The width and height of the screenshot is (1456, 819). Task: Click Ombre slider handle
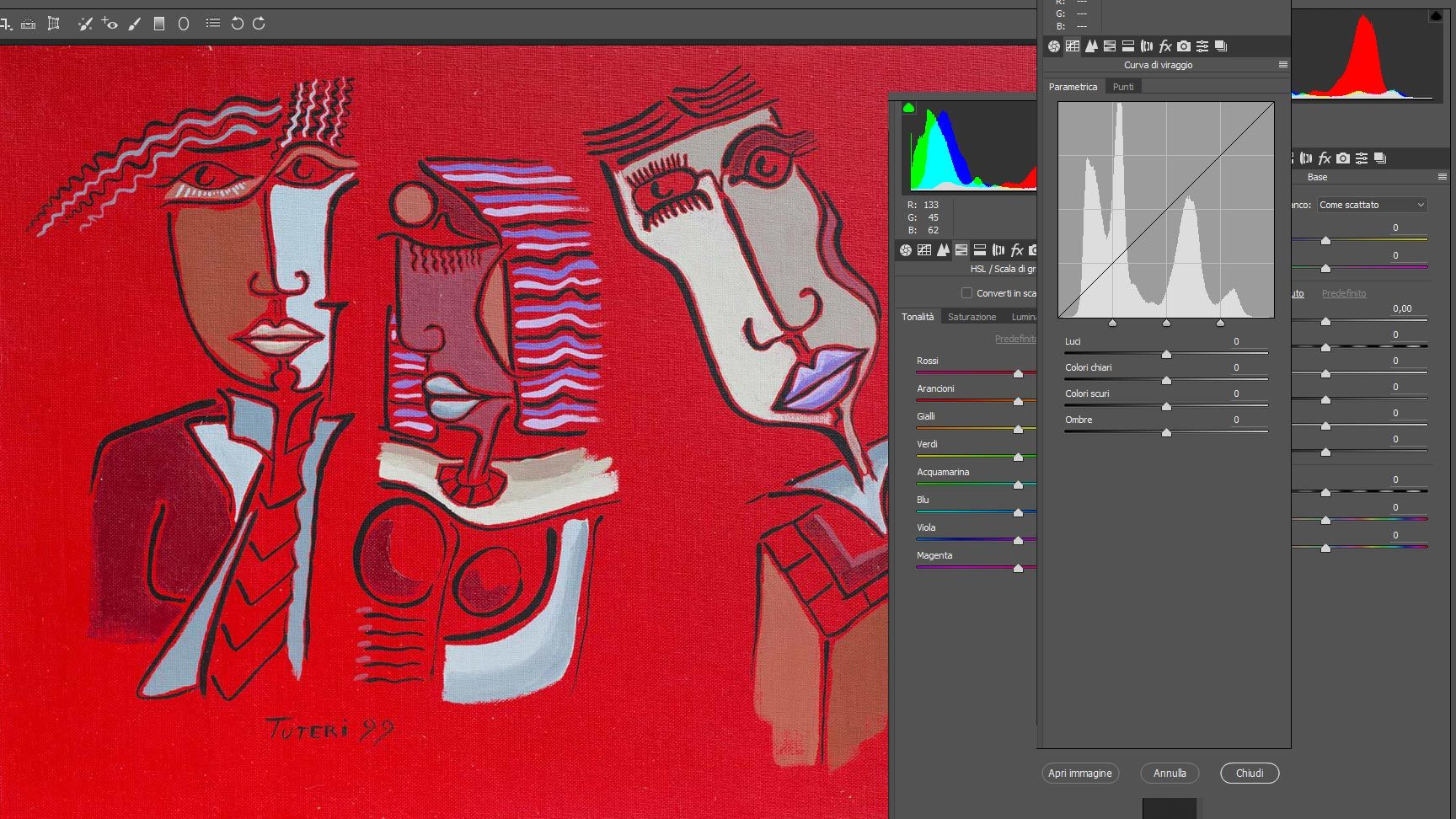(1166, 433)
